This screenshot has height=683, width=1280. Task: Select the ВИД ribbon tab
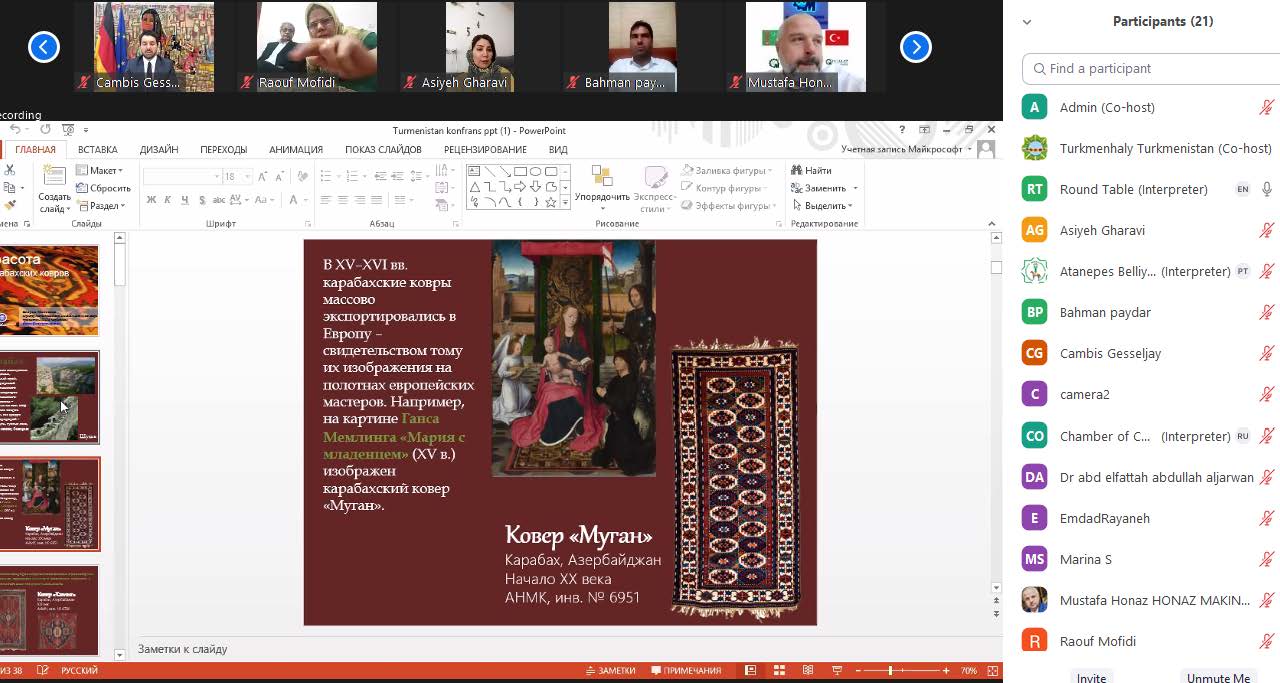click(x=558, y=150)
